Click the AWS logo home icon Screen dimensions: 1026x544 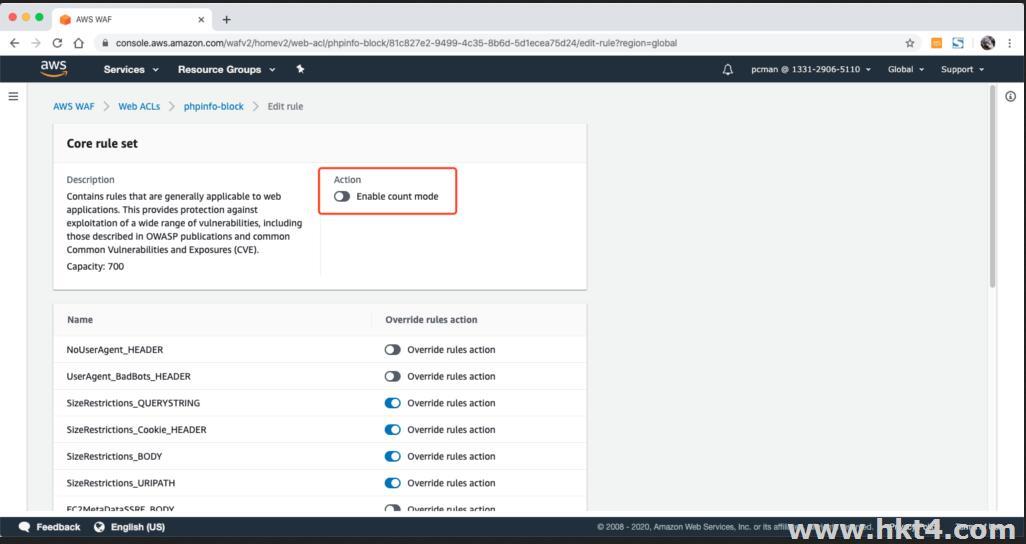[54, 69]
